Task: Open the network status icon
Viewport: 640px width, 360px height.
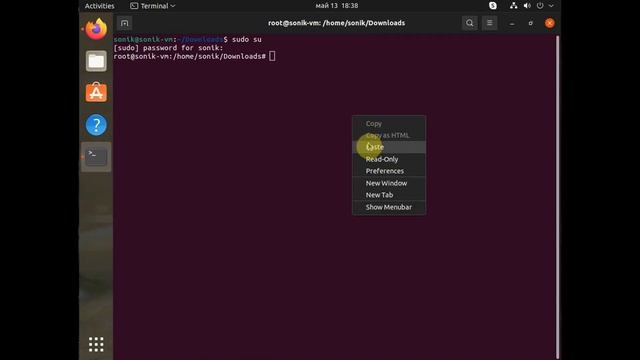Action: pyautogui.click(x=513, y=6)
